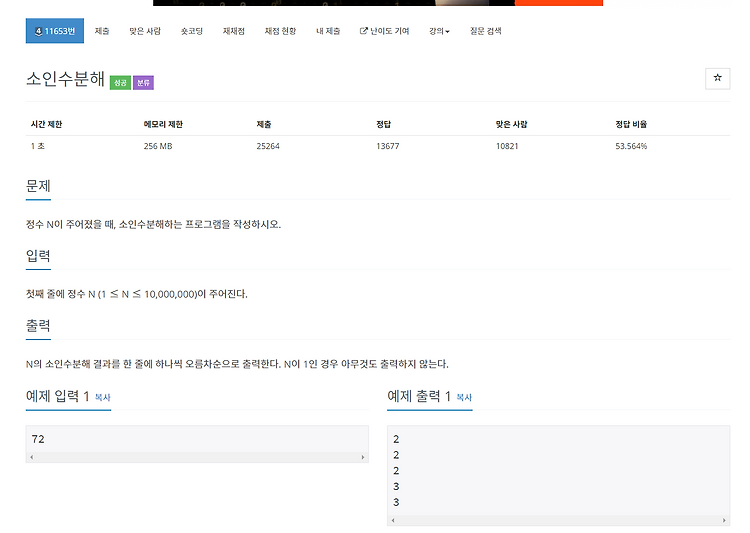Click the 예제 출력 1 heading
The height and width of the screenshot is (533, 750).
(x=419, y=396)
